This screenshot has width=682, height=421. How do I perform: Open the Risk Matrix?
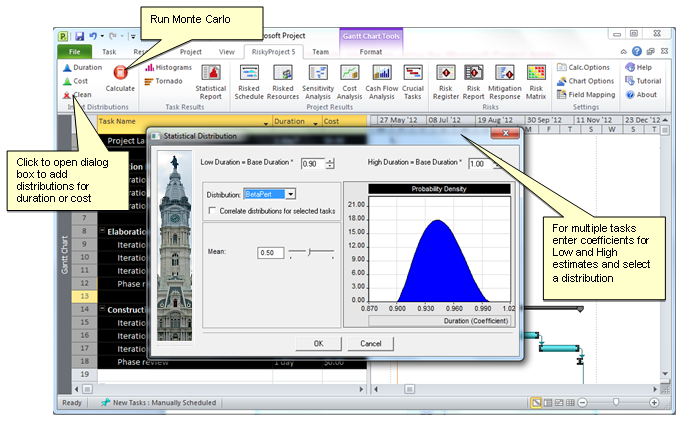tap(536, 83)
